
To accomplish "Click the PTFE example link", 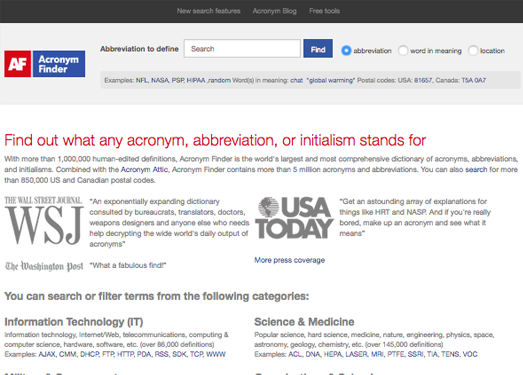I will point(396,354).
